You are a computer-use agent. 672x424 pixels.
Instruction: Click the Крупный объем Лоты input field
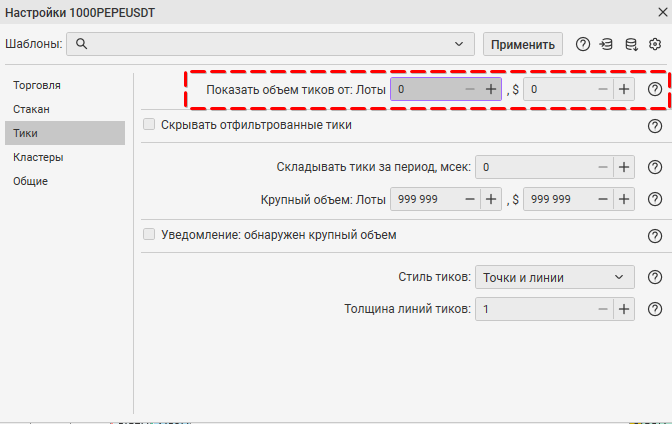pos(425,199)
